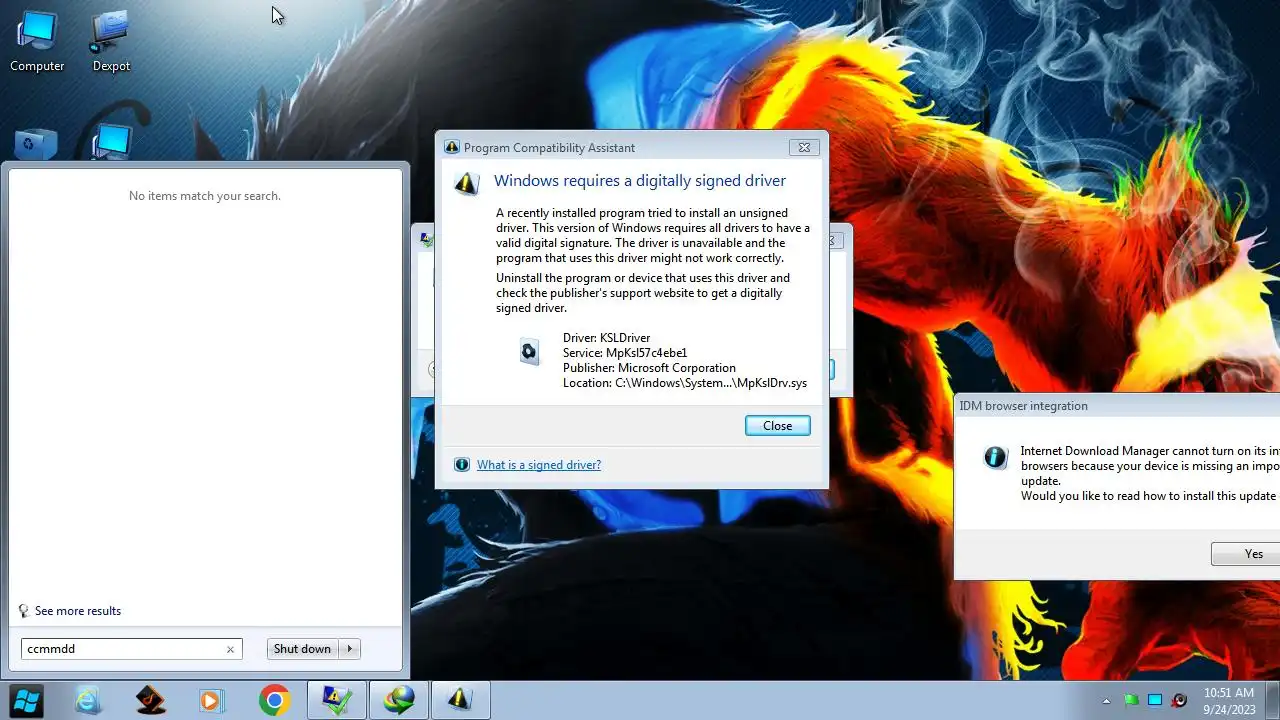The height and width of the screenshot is (720, 1280).
Task: Click the Show desktop strip
Action: (1273, 700)
